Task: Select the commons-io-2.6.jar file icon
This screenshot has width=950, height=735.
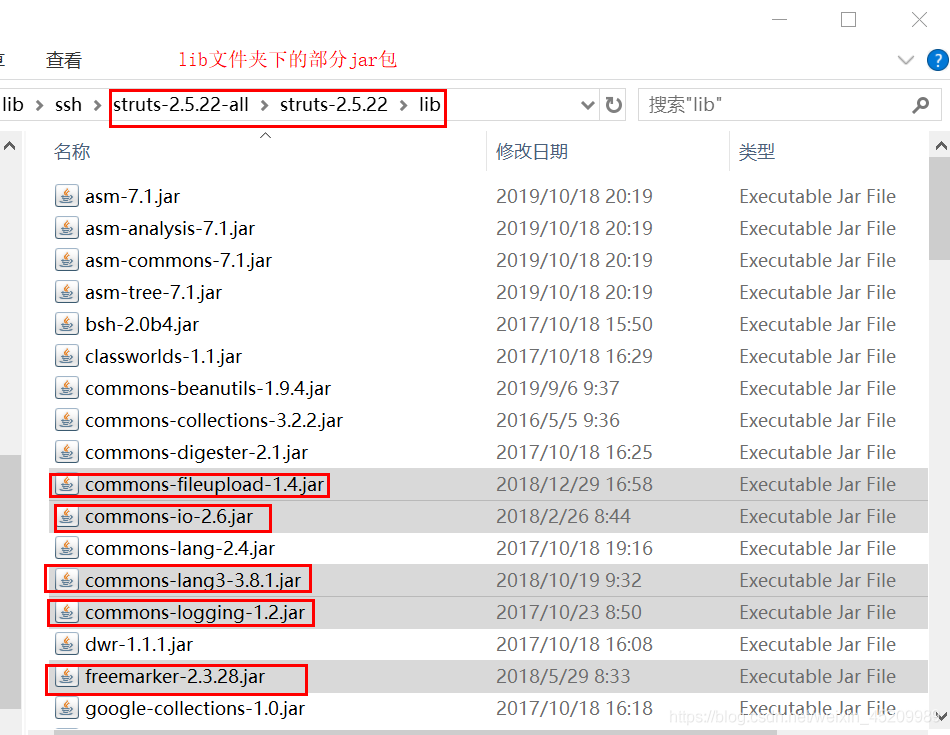Action: pos(66,516)
